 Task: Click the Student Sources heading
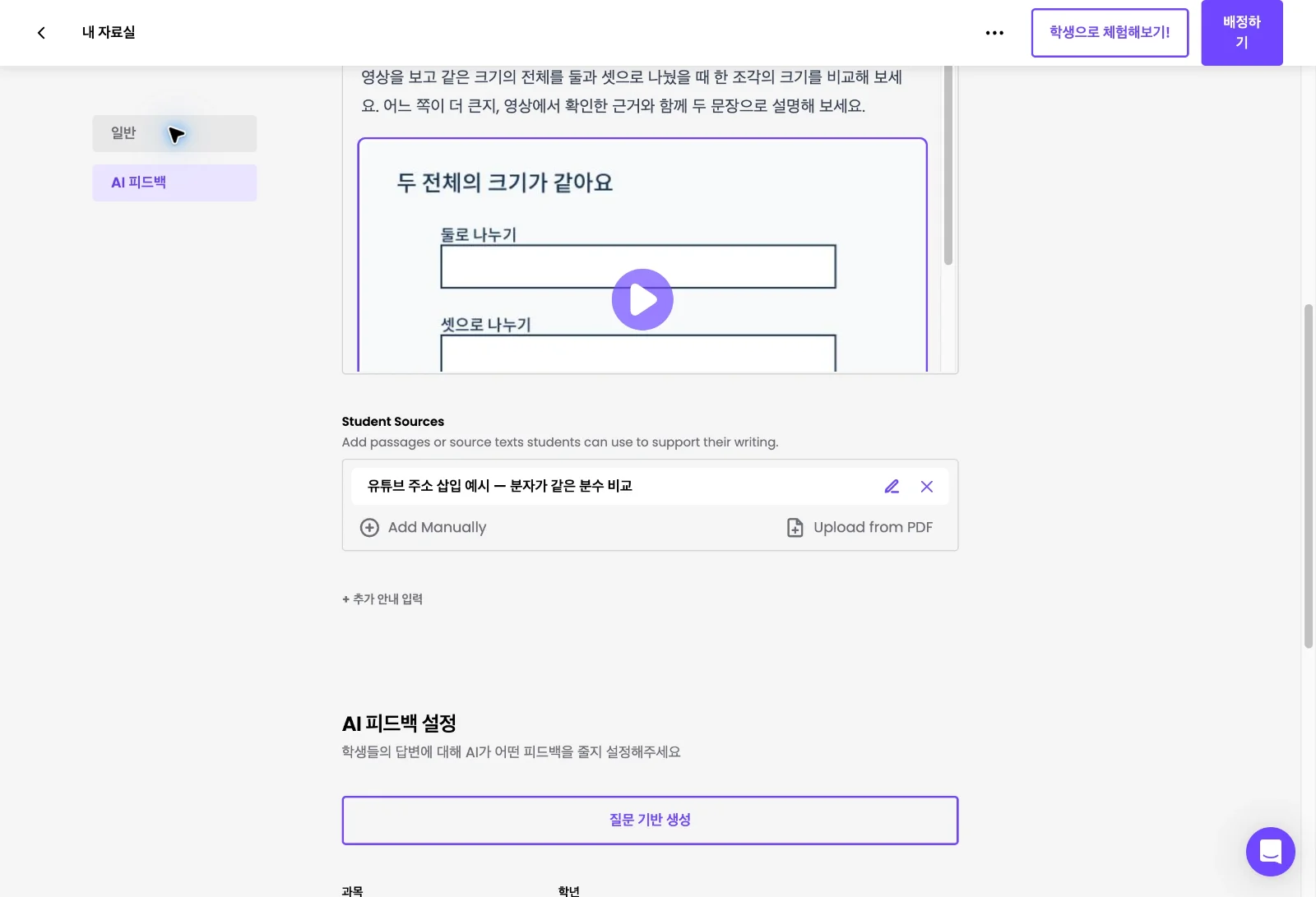pos(392,421)
